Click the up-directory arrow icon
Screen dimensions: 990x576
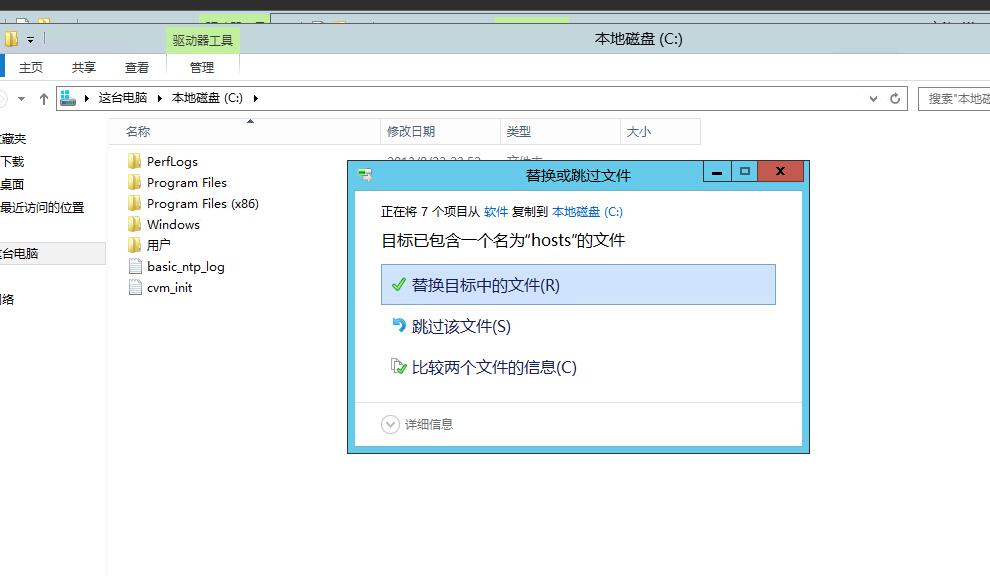[x=44, y=98]
